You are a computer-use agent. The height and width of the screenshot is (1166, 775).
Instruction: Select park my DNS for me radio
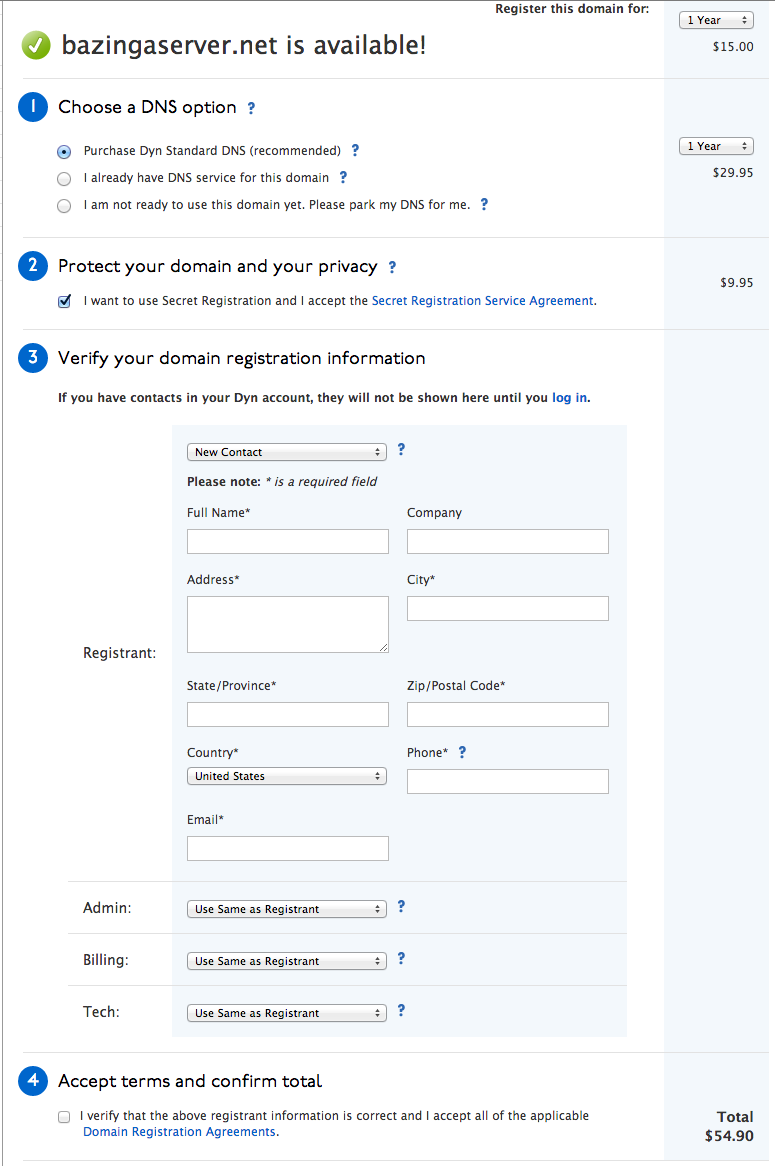pyautogui.click(x=64, y=205)
